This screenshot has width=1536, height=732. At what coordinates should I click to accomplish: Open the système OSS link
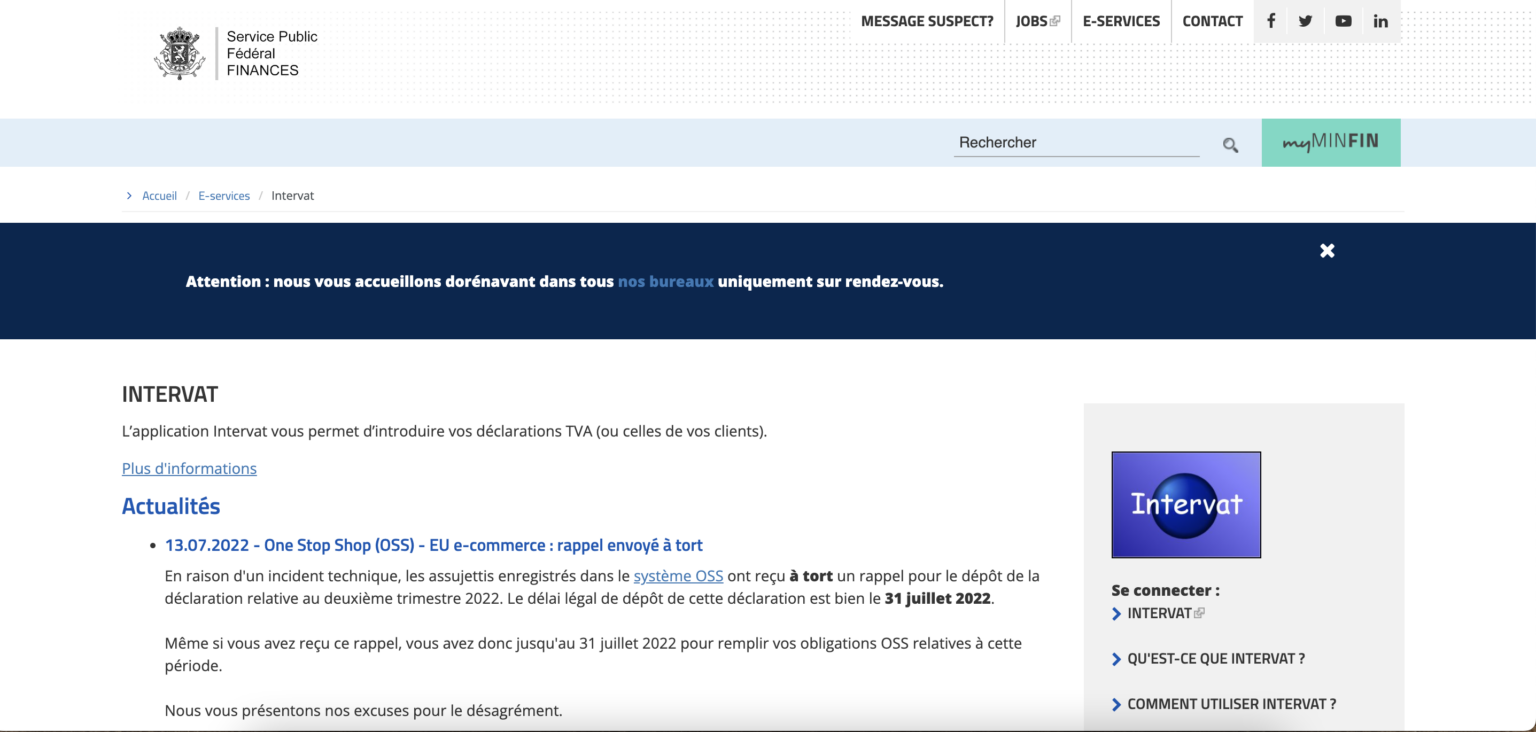[678, 576]
